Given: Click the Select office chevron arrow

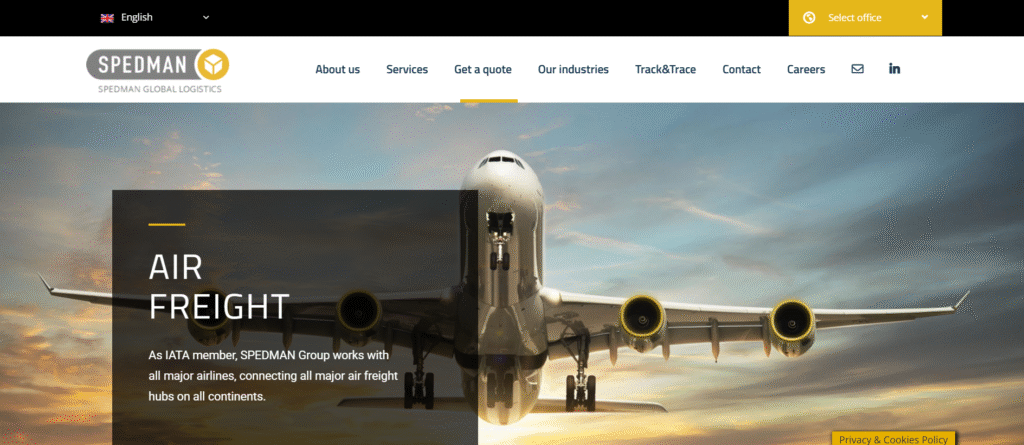Looking at the screenshot, I should click(x=925, y=18).
